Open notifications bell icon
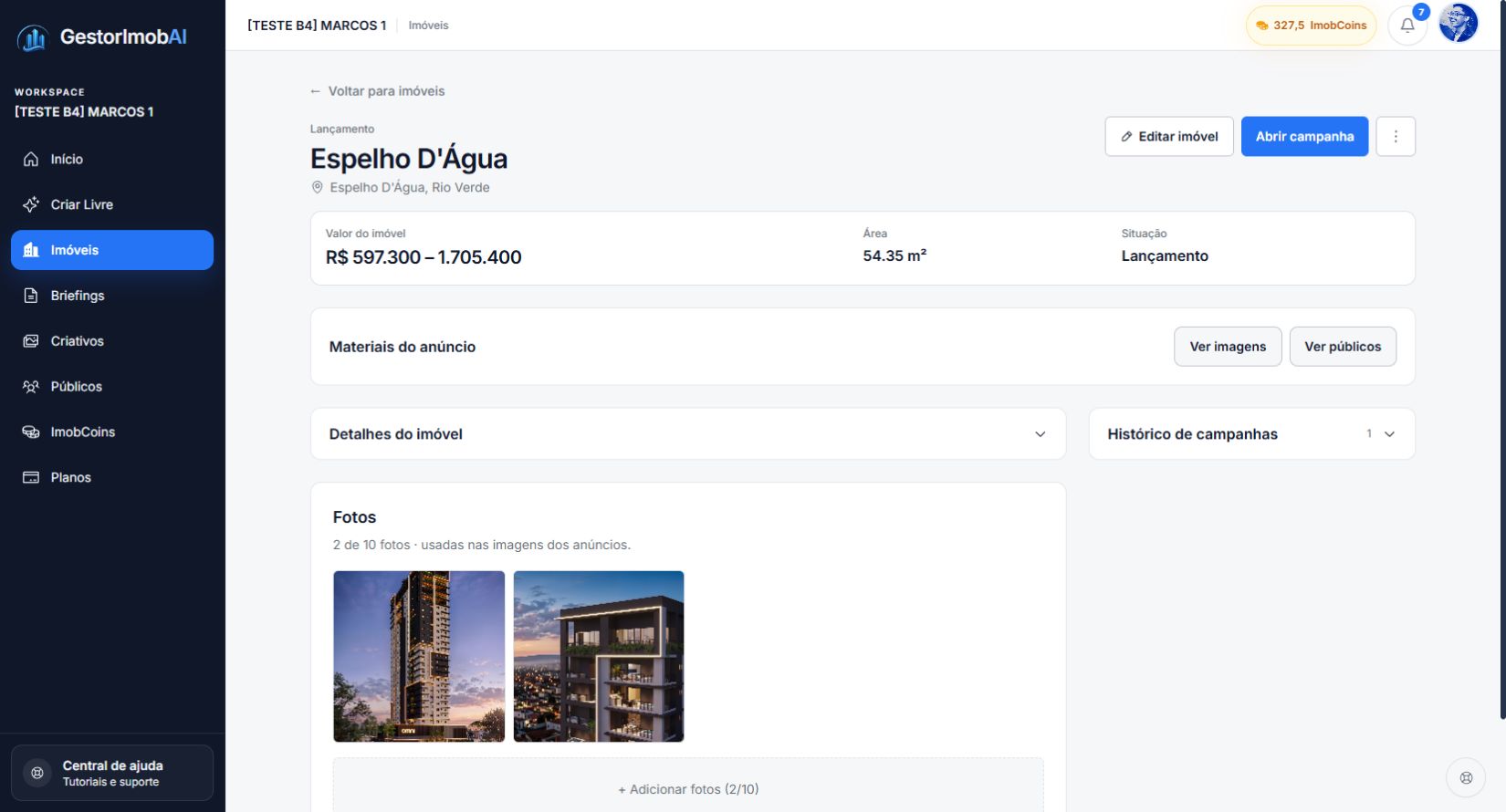The height and width of the screenshot is (812, 1506). pyautogui.click(x=1407, y=26)
